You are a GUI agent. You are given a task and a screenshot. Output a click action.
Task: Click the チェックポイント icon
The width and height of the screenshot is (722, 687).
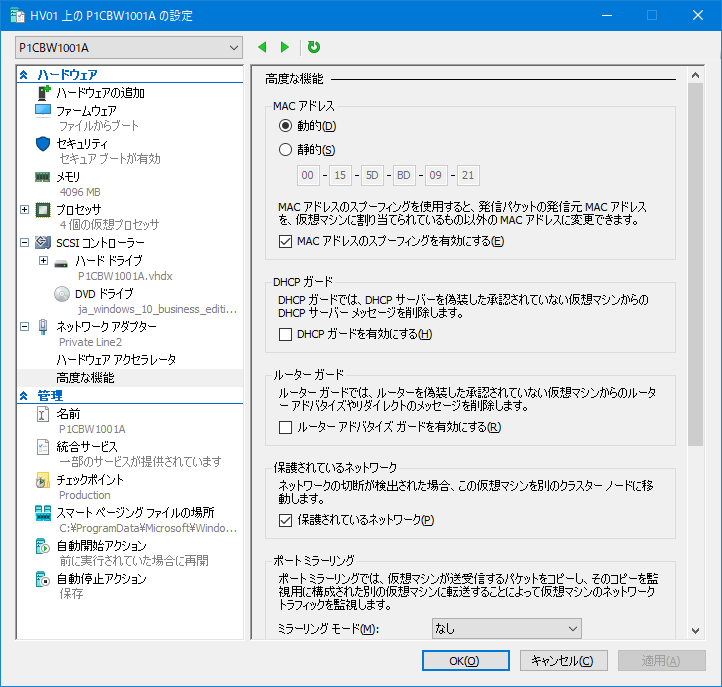click(43, 480)
